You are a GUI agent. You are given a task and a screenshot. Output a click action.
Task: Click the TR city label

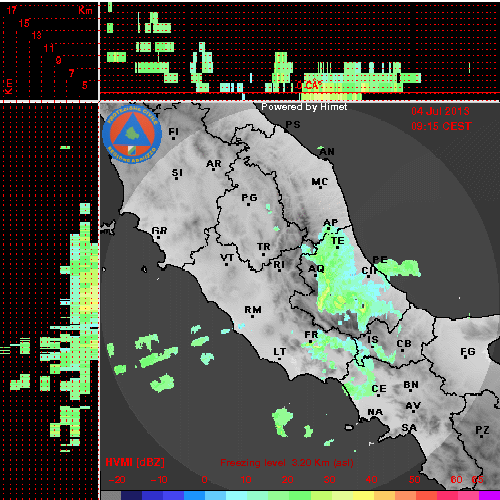[264, 247]
